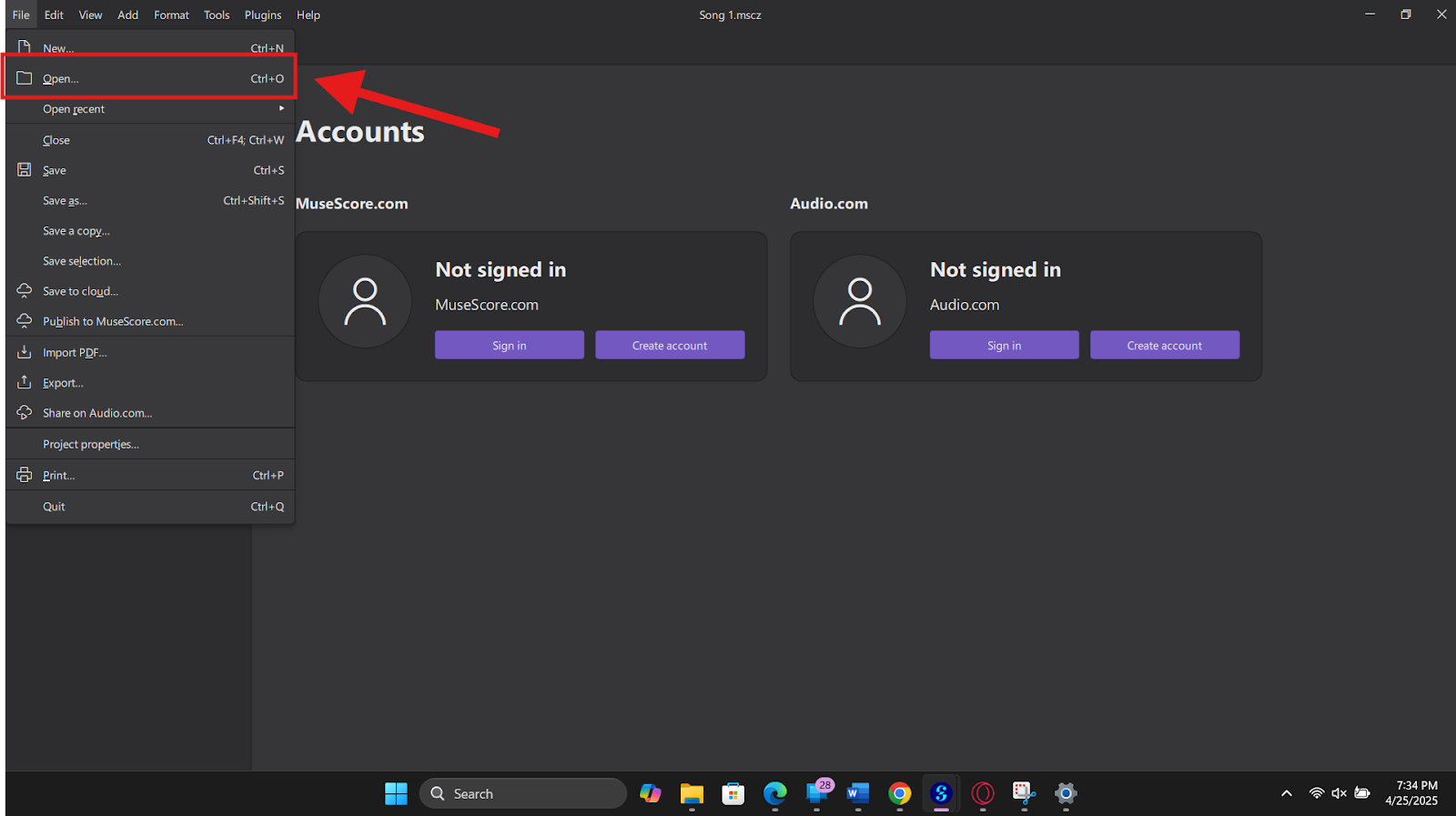Click the muted volume tray icon
This screenshot has width=1456, height=816.
coord(1340,793)
